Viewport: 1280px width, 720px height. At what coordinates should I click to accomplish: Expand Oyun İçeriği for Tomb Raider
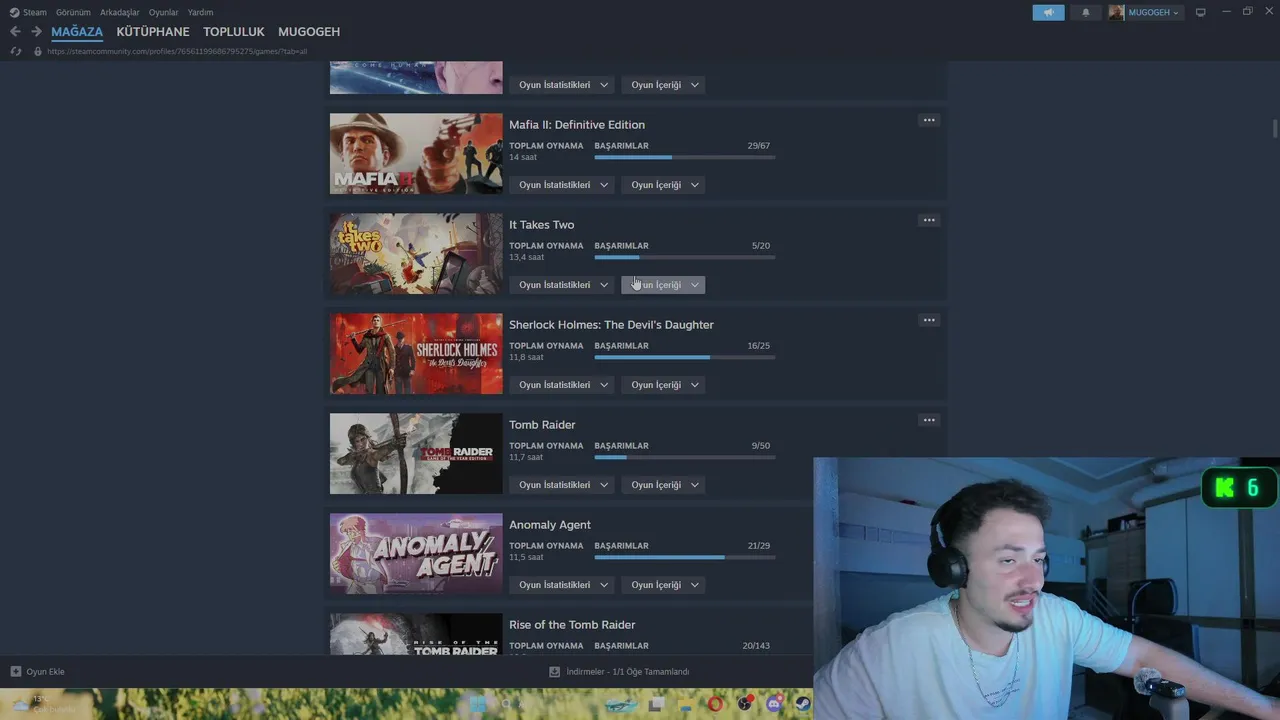[663, 485]
